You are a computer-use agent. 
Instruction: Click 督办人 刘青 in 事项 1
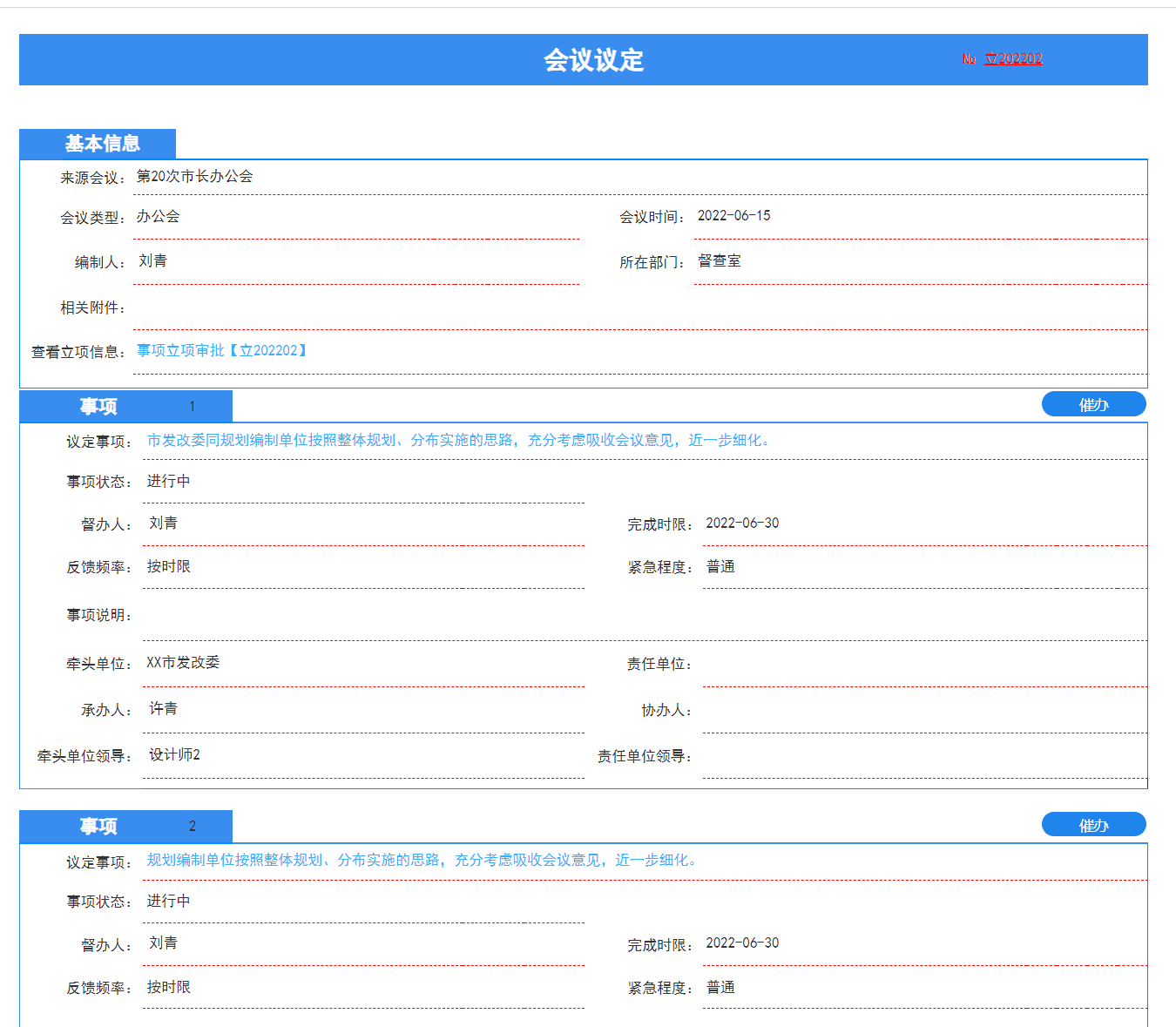[x=163, y=523]
